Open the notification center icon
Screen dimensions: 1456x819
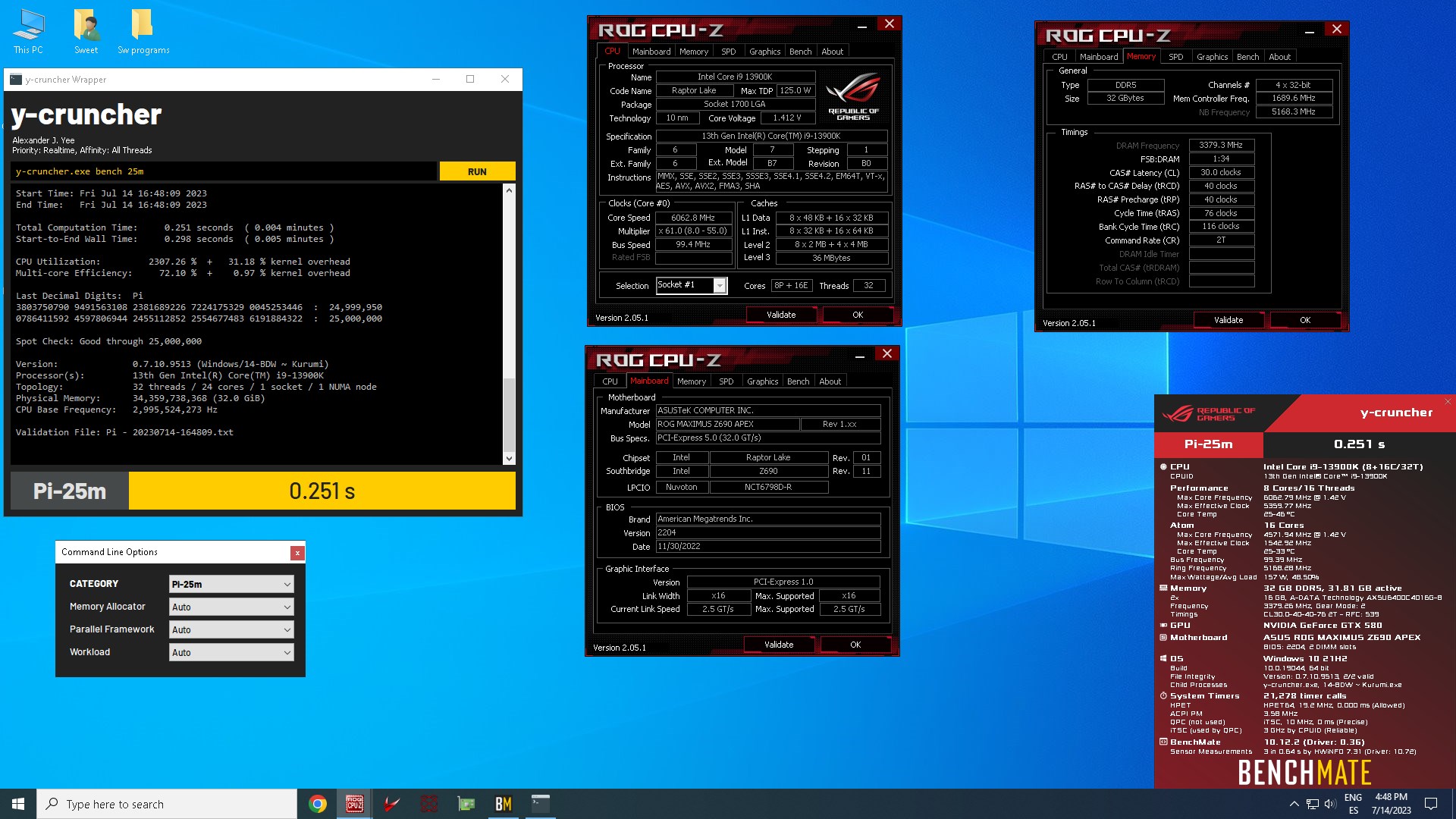point(1431,804)
